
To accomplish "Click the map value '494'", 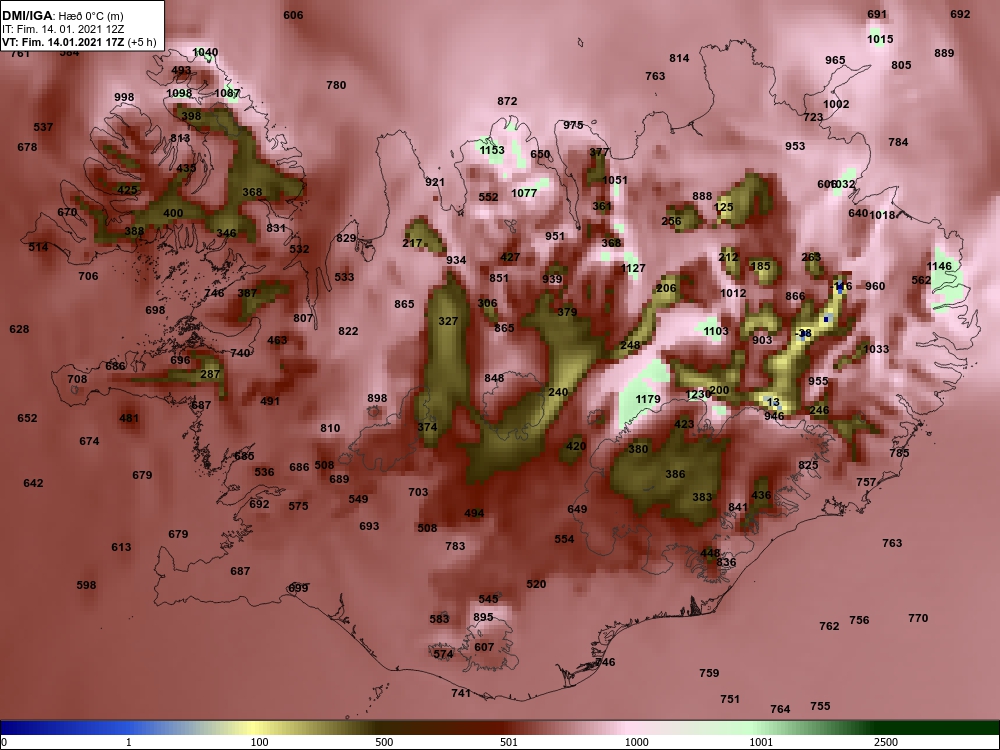I will click(x=474, y=513).
